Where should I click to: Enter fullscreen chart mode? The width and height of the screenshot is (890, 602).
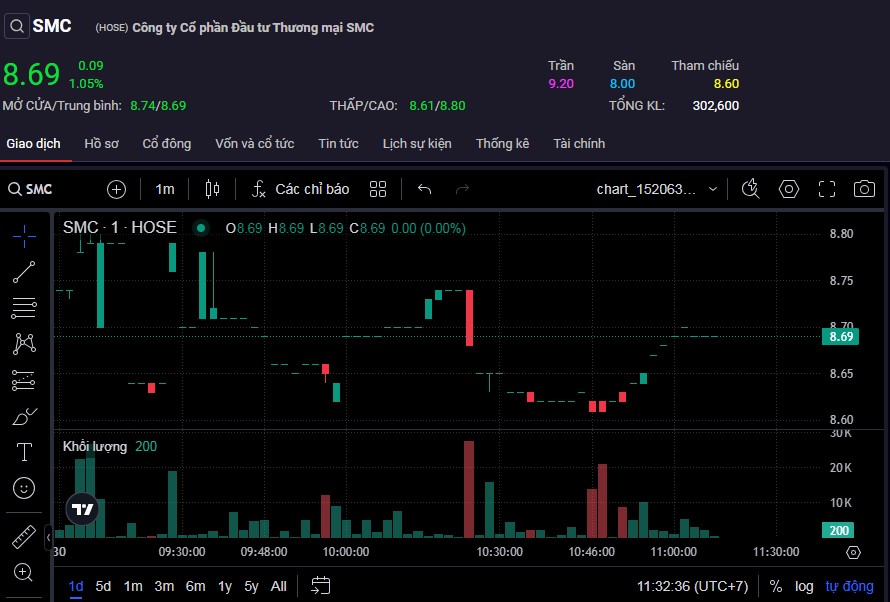pyautogui.click(x=827, y=189)
